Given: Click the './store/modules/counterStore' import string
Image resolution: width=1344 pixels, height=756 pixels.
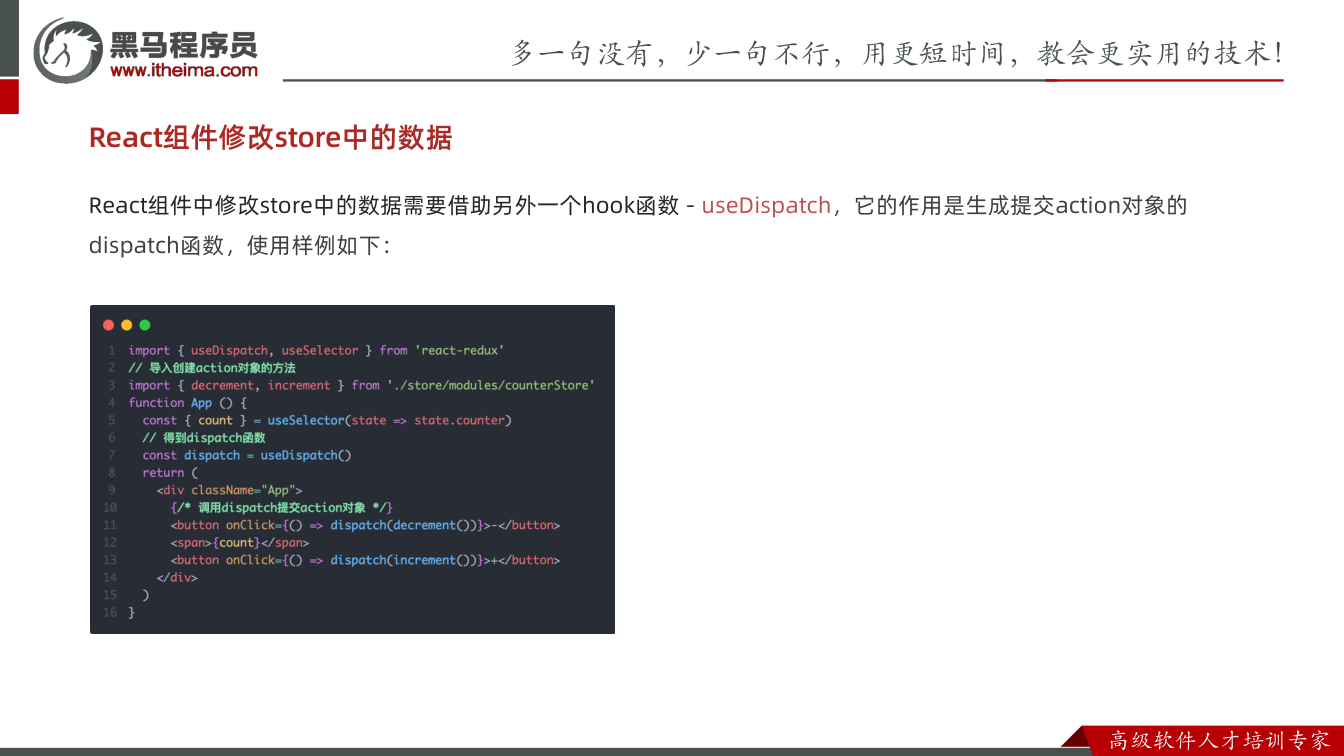Looking at the screenshot, I should click(x=491, y=385).
